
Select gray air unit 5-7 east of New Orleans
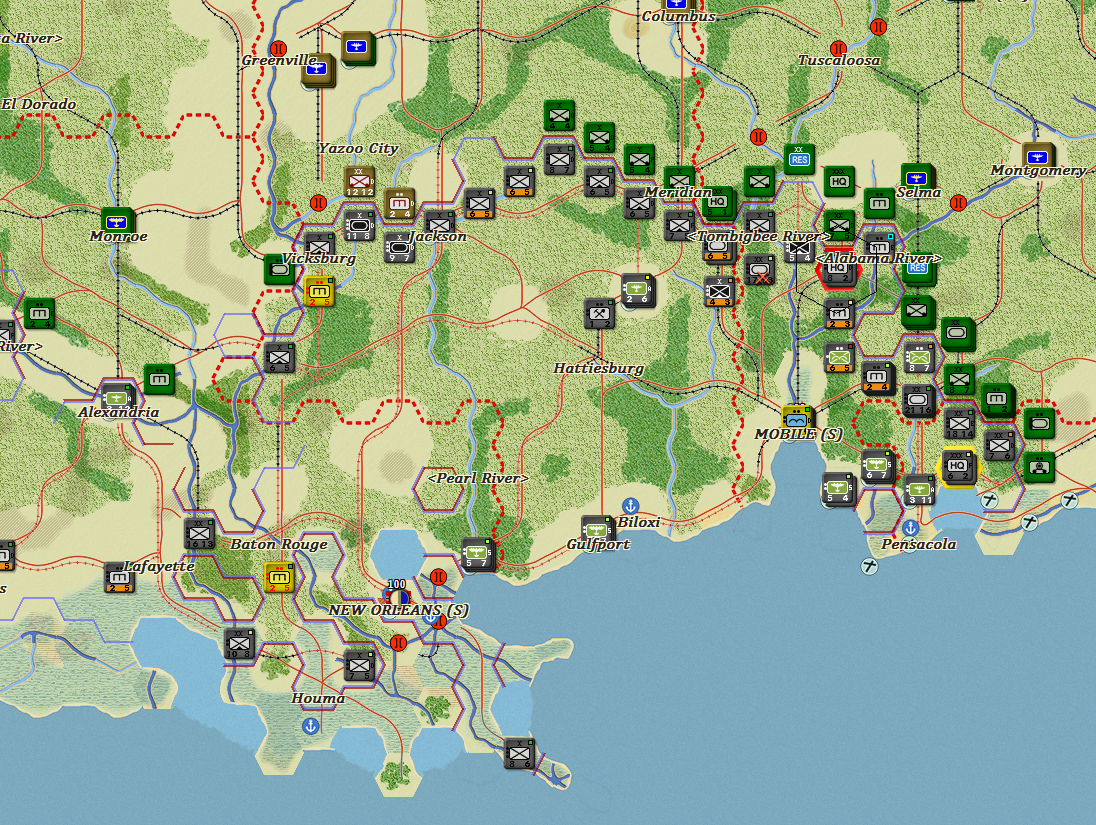pyautogui.click(x=477, y=553)
